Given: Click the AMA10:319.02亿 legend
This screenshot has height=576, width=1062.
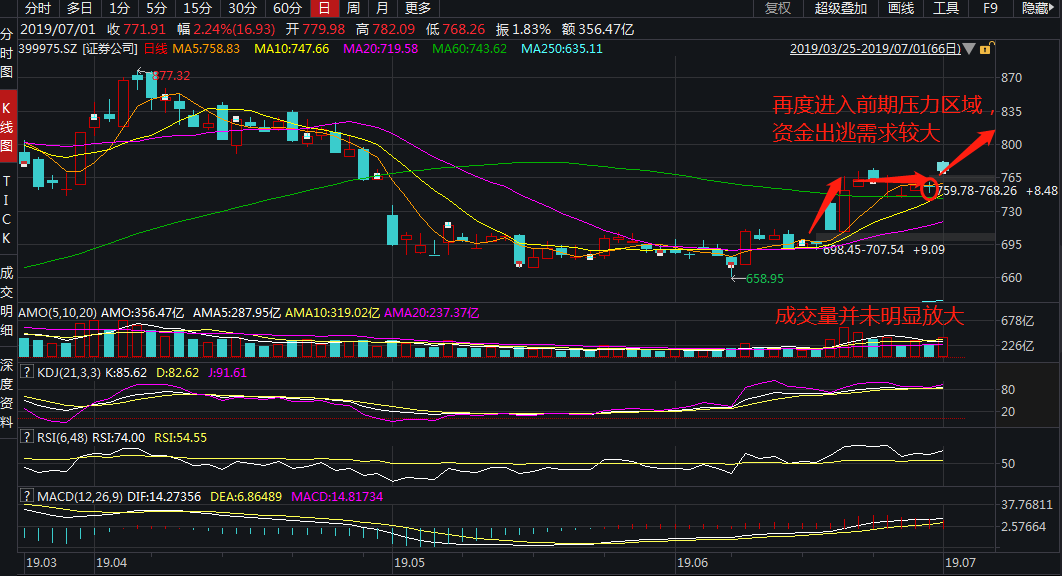Looking at the screenshot, I should 332,312.
